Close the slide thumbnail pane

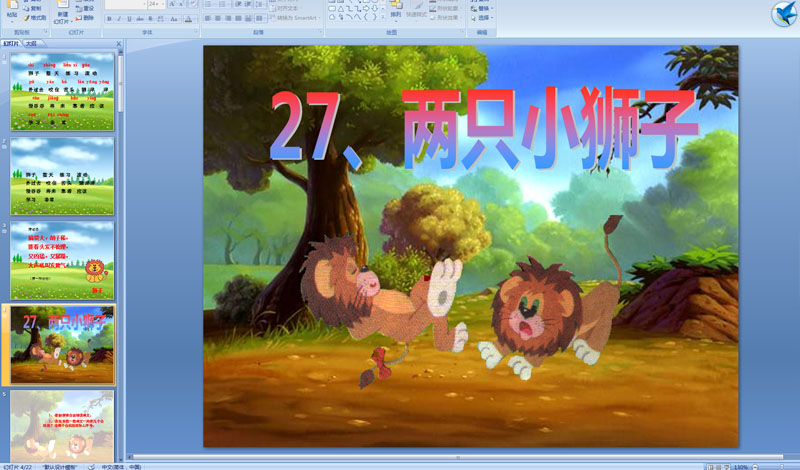pyautogui.click(x=119, y=44)
